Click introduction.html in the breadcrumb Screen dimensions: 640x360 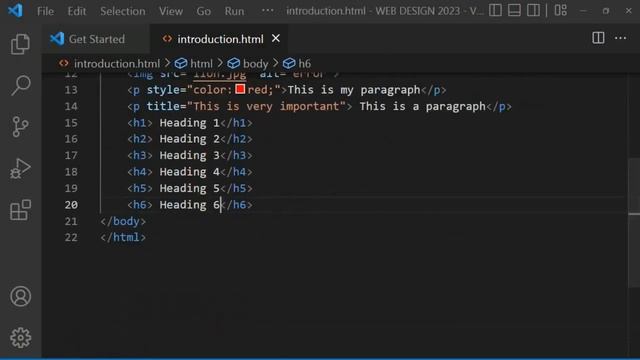coord(117,64)
